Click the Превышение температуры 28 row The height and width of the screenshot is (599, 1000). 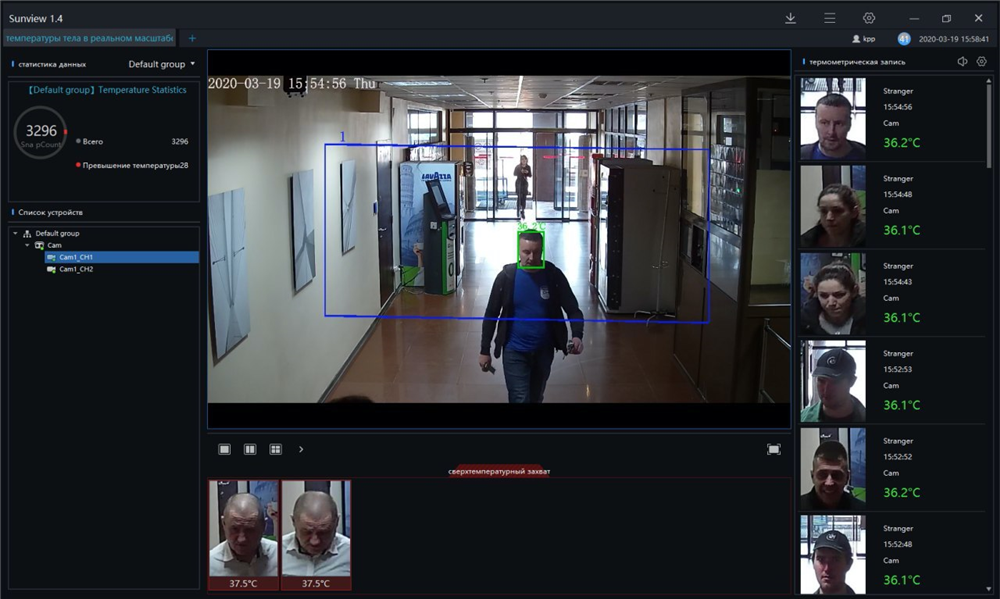click(x=132, y=165)
